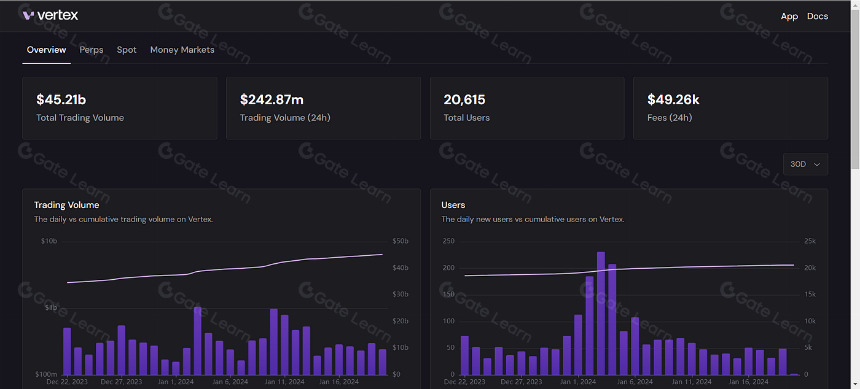Switch to the Perps tab
860x389 pixels.
coord(91,50)
